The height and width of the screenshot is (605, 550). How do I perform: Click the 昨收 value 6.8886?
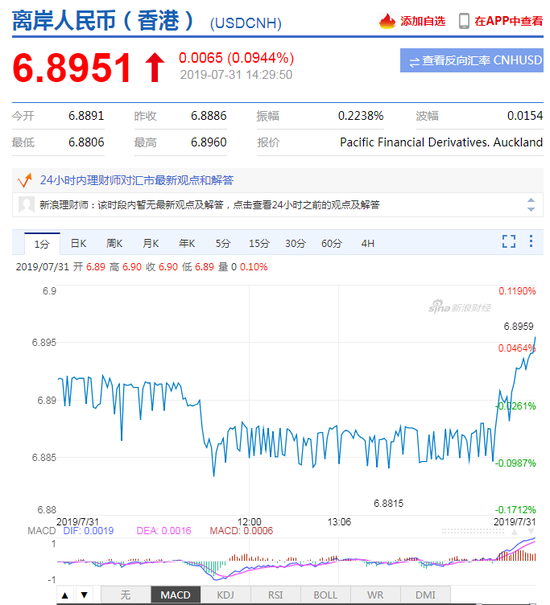[208, 116]
